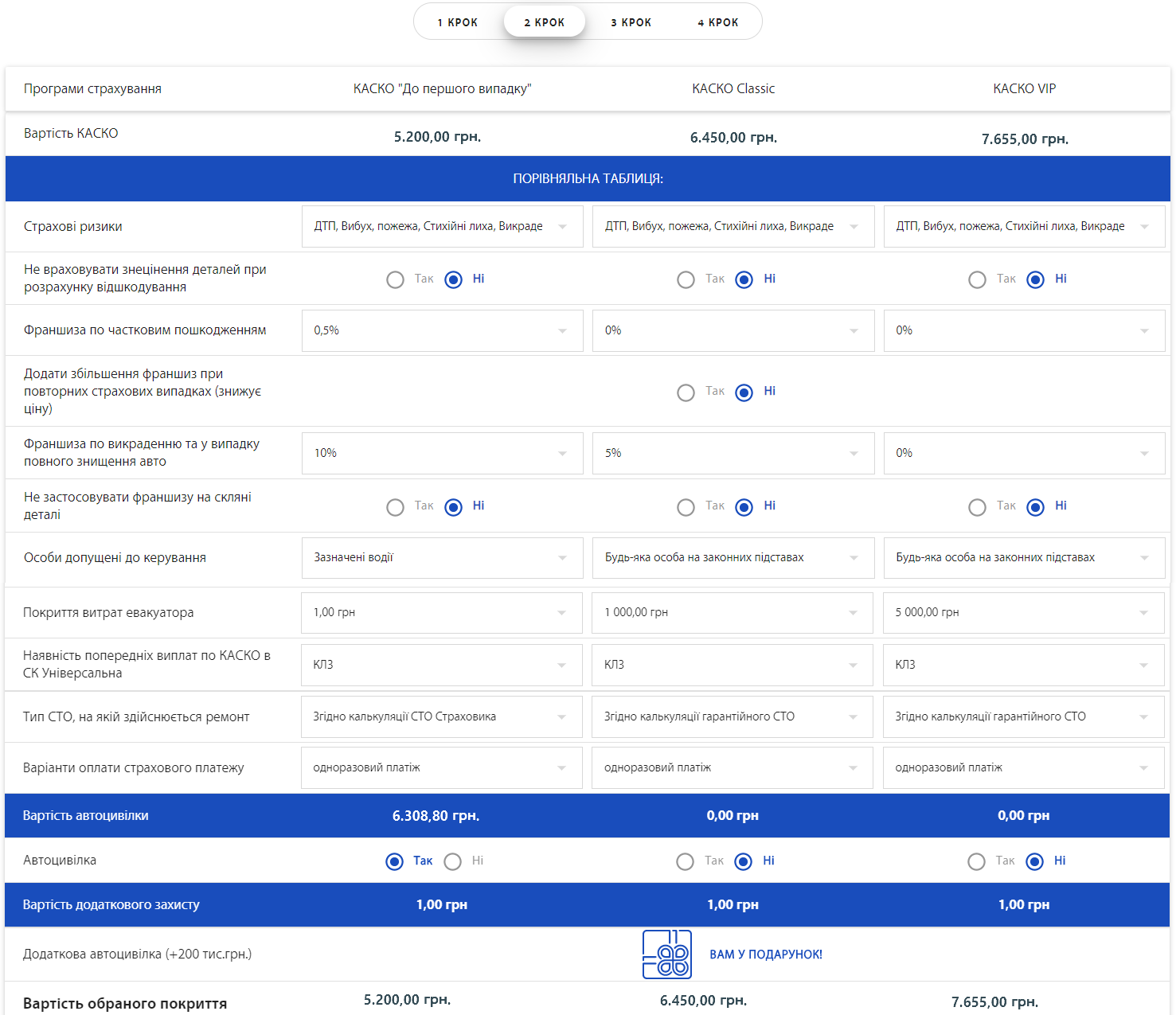Open 'Згідно калькуляції СТО Страховика' repair type dropdown
The width and height of the screenshot is (1176, 1015).
[441, 716]
